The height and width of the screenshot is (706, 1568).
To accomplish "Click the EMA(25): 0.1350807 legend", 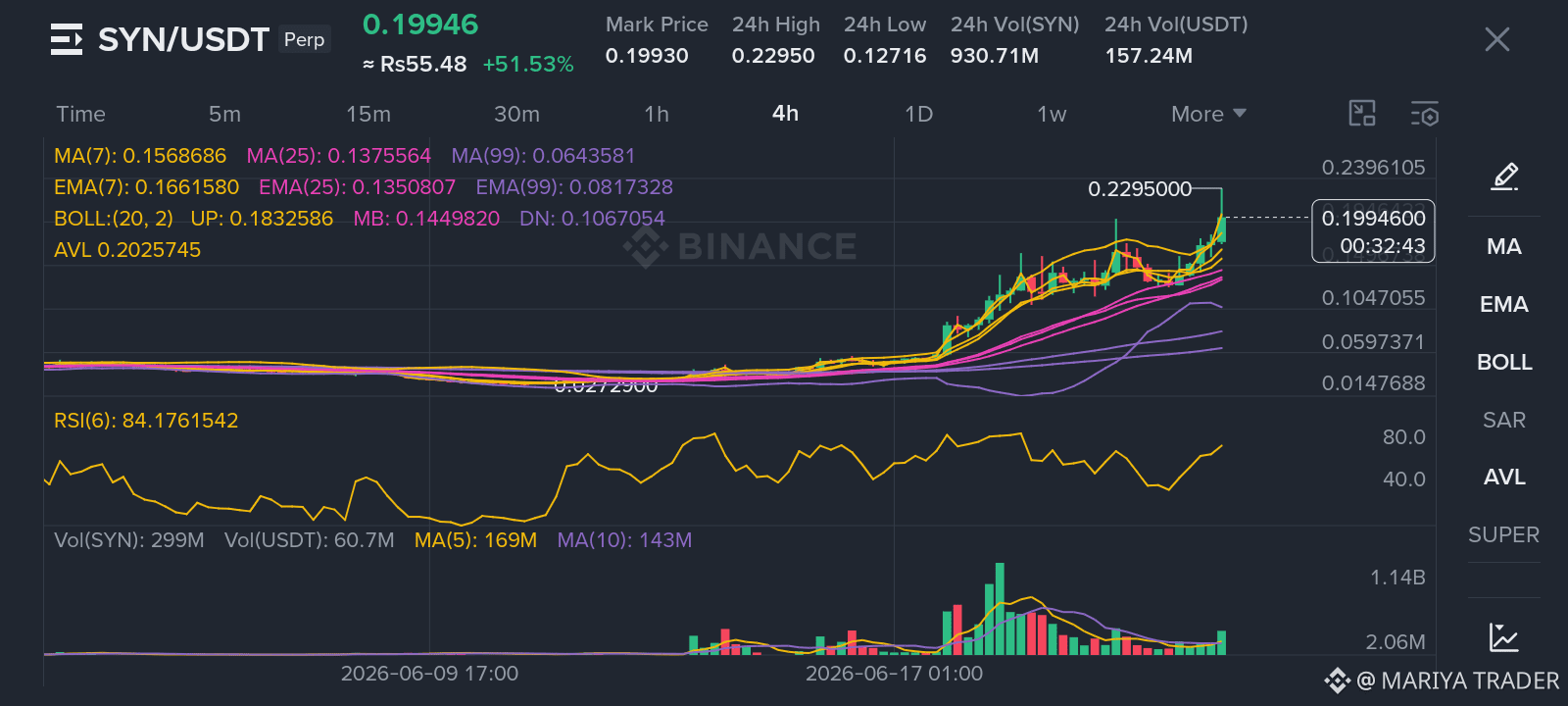I will (358, 187).
